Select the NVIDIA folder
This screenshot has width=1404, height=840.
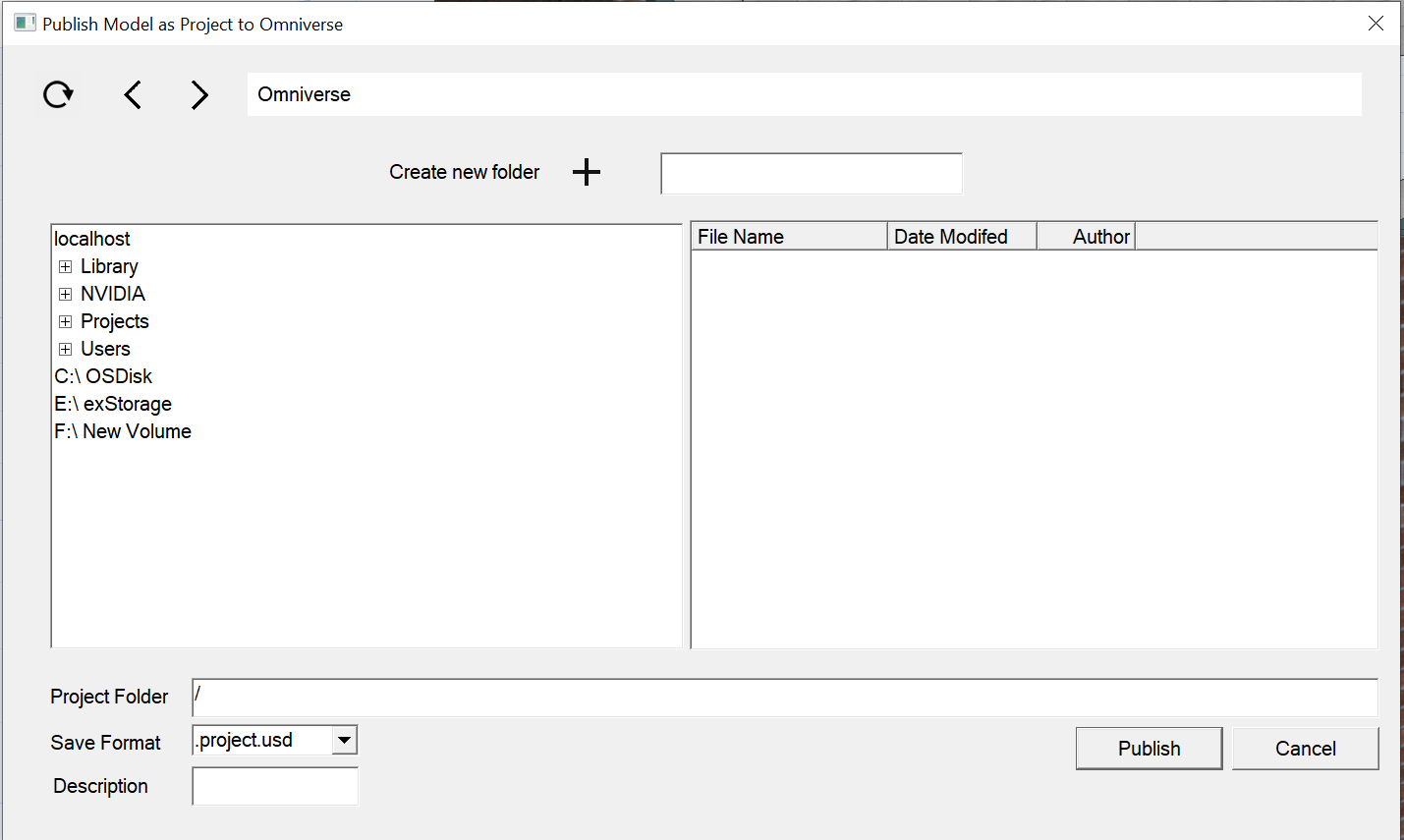(113, 294)
